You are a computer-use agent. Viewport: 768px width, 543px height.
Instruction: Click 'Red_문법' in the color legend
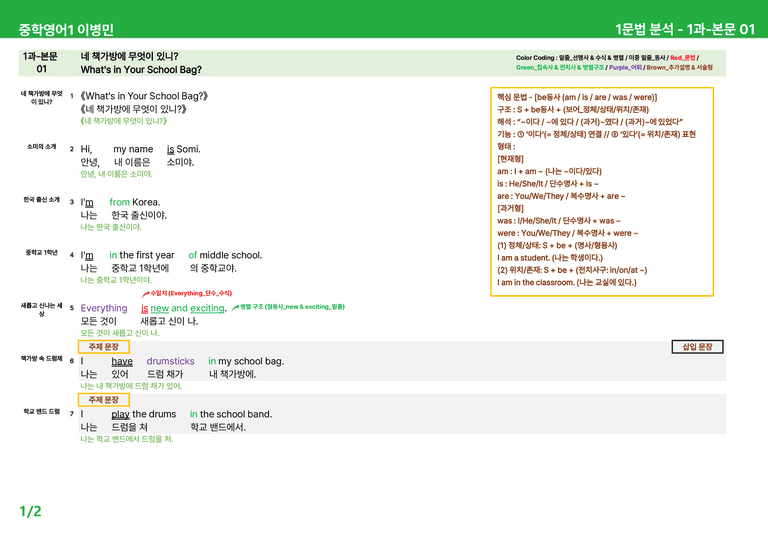point(682,58)
